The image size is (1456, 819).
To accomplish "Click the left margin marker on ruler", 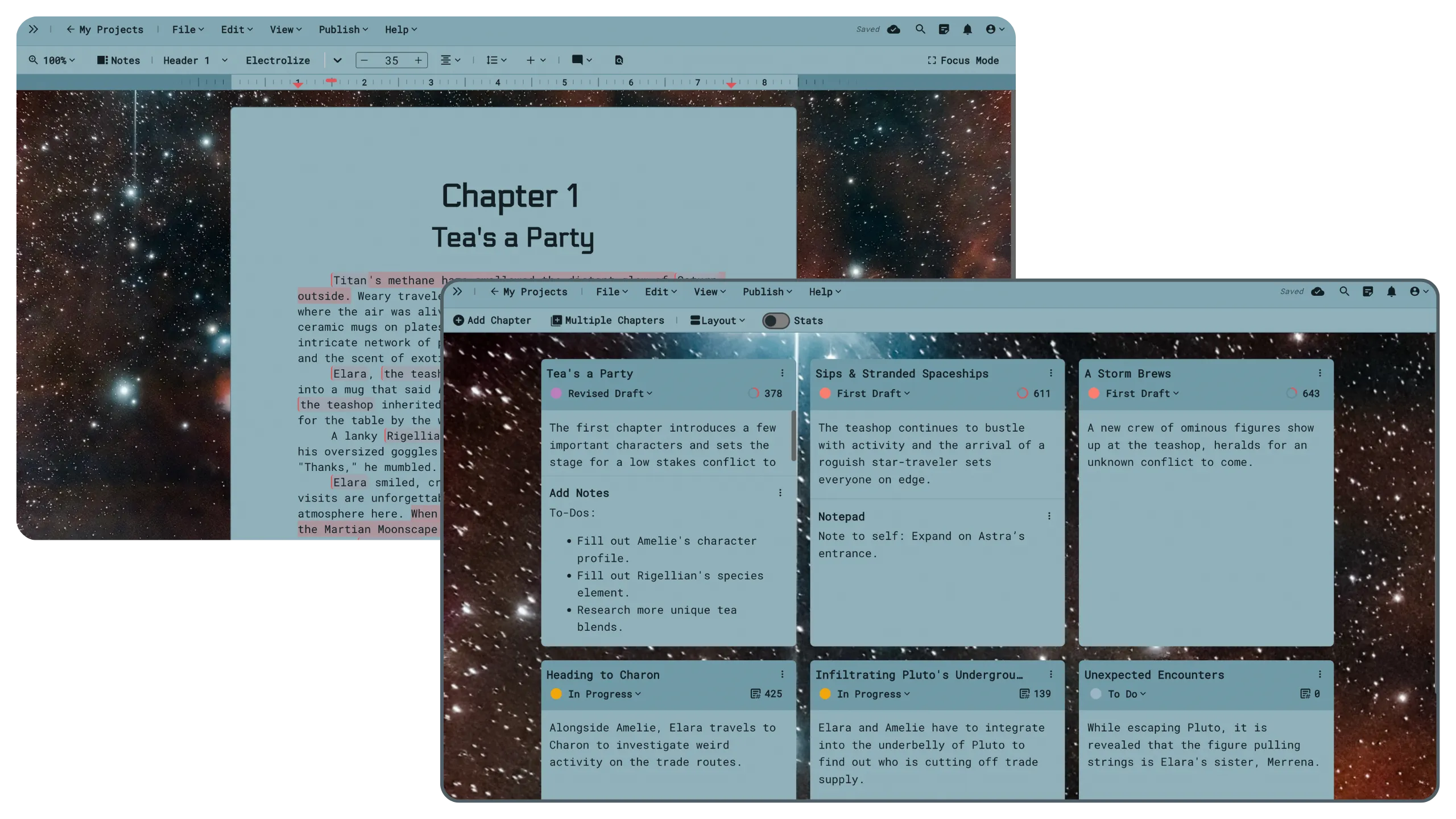I will 298,85.
